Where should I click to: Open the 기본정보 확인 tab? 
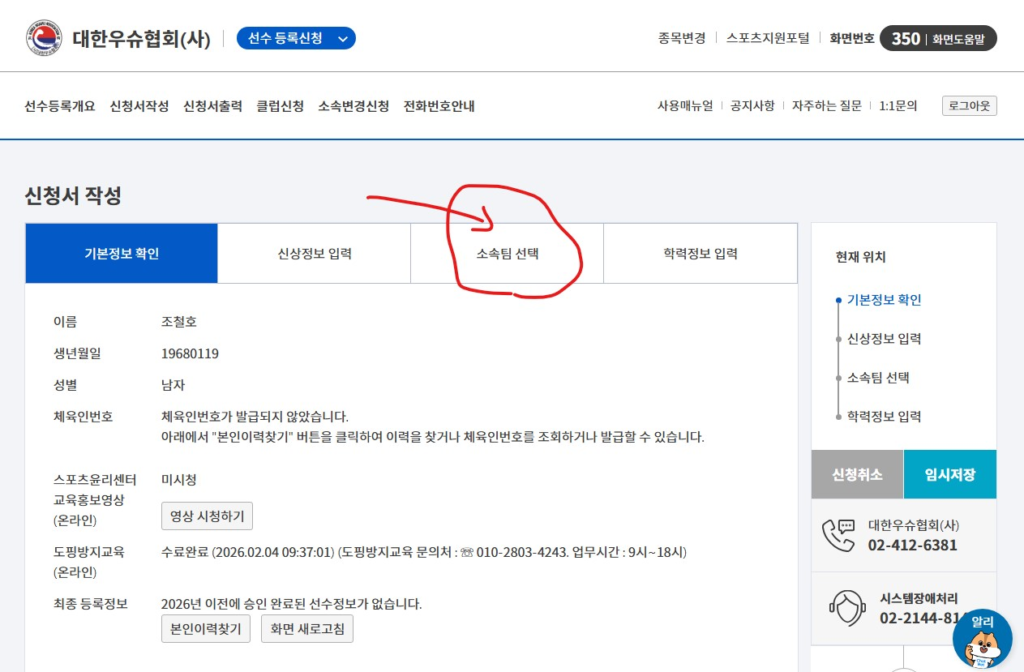point(121,254)
